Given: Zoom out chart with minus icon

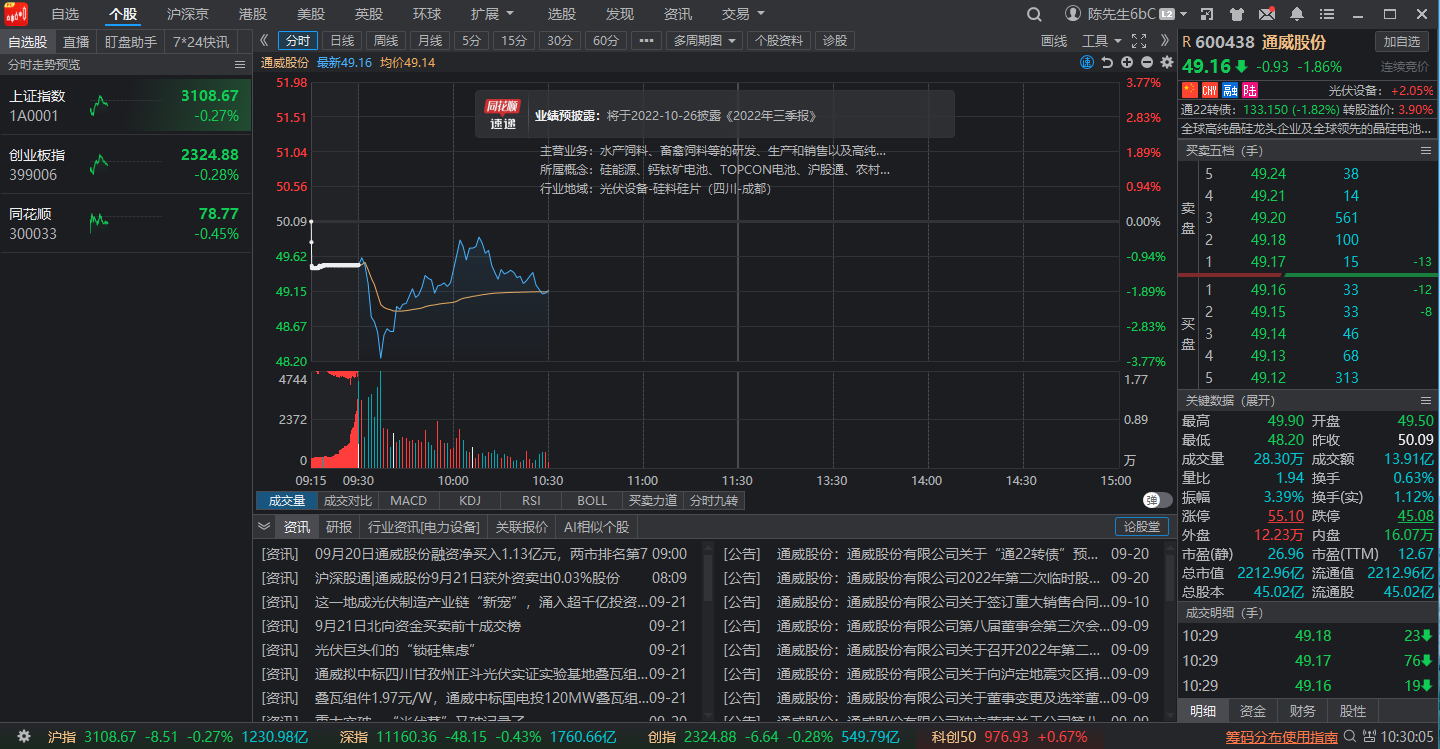Looking at the screenshot, I should tap(1147, 62).
